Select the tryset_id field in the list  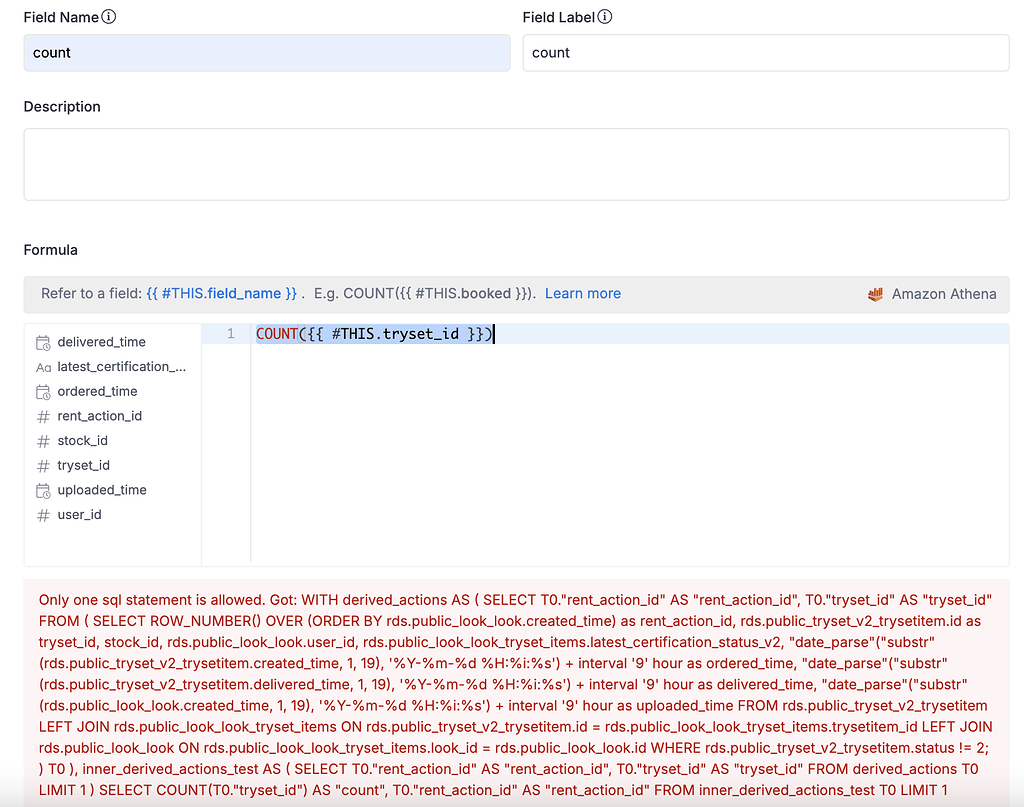pos(83,465)
